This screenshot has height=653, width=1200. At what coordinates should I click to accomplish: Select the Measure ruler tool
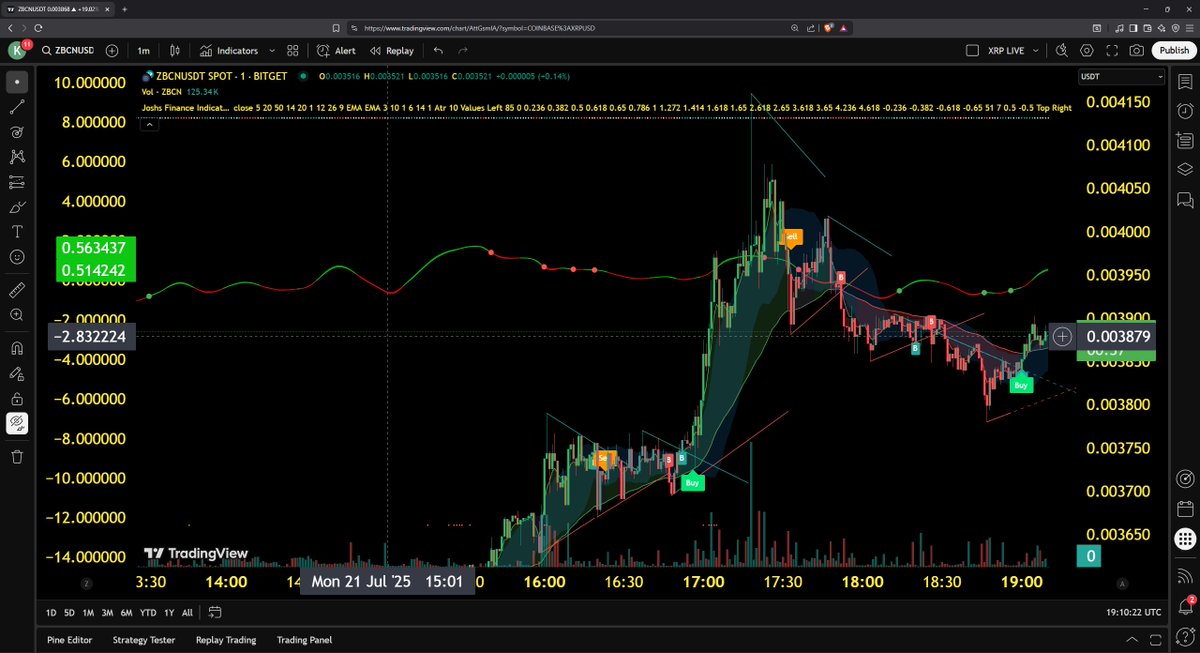pyautogui.click(x=17, y=290)
